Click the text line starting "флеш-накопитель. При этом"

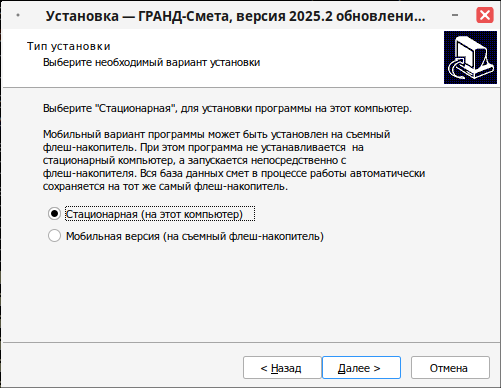[203, 147]
